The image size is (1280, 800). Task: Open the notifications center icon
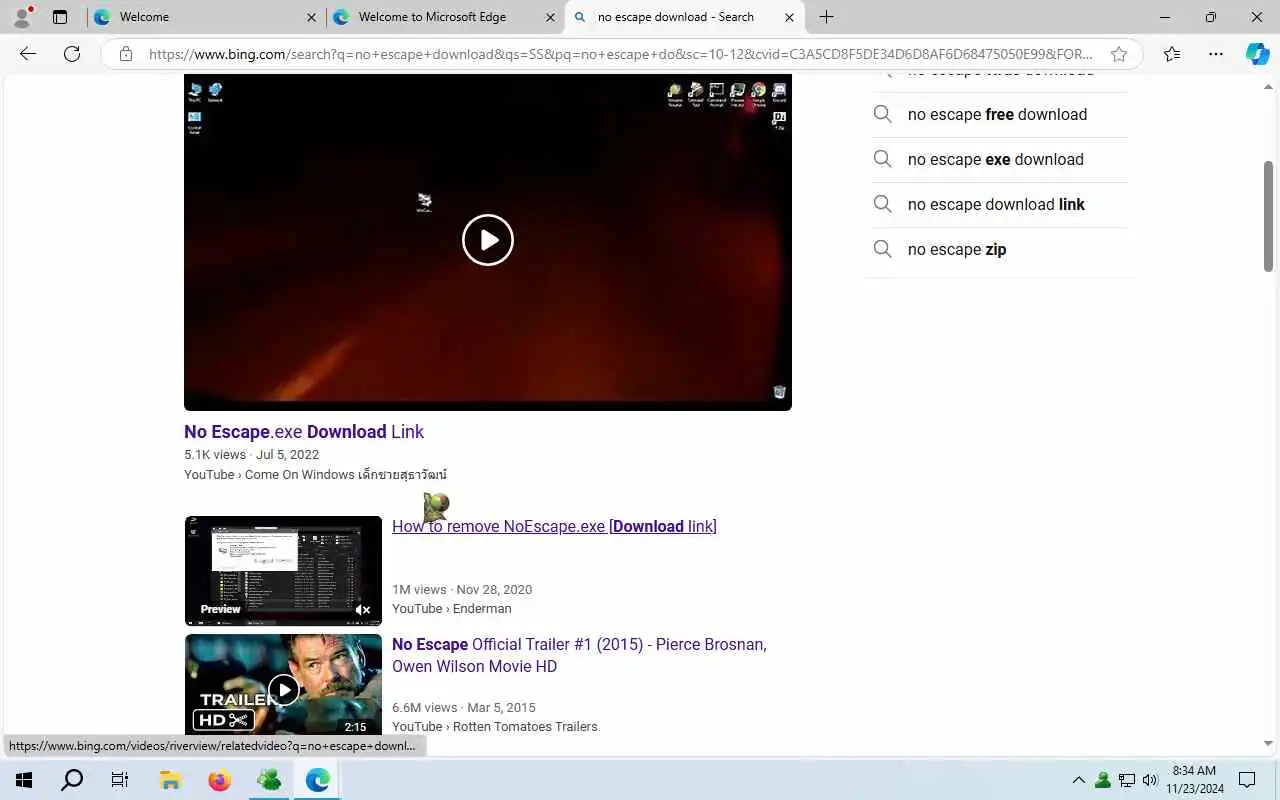click(x=1247, y=780)
